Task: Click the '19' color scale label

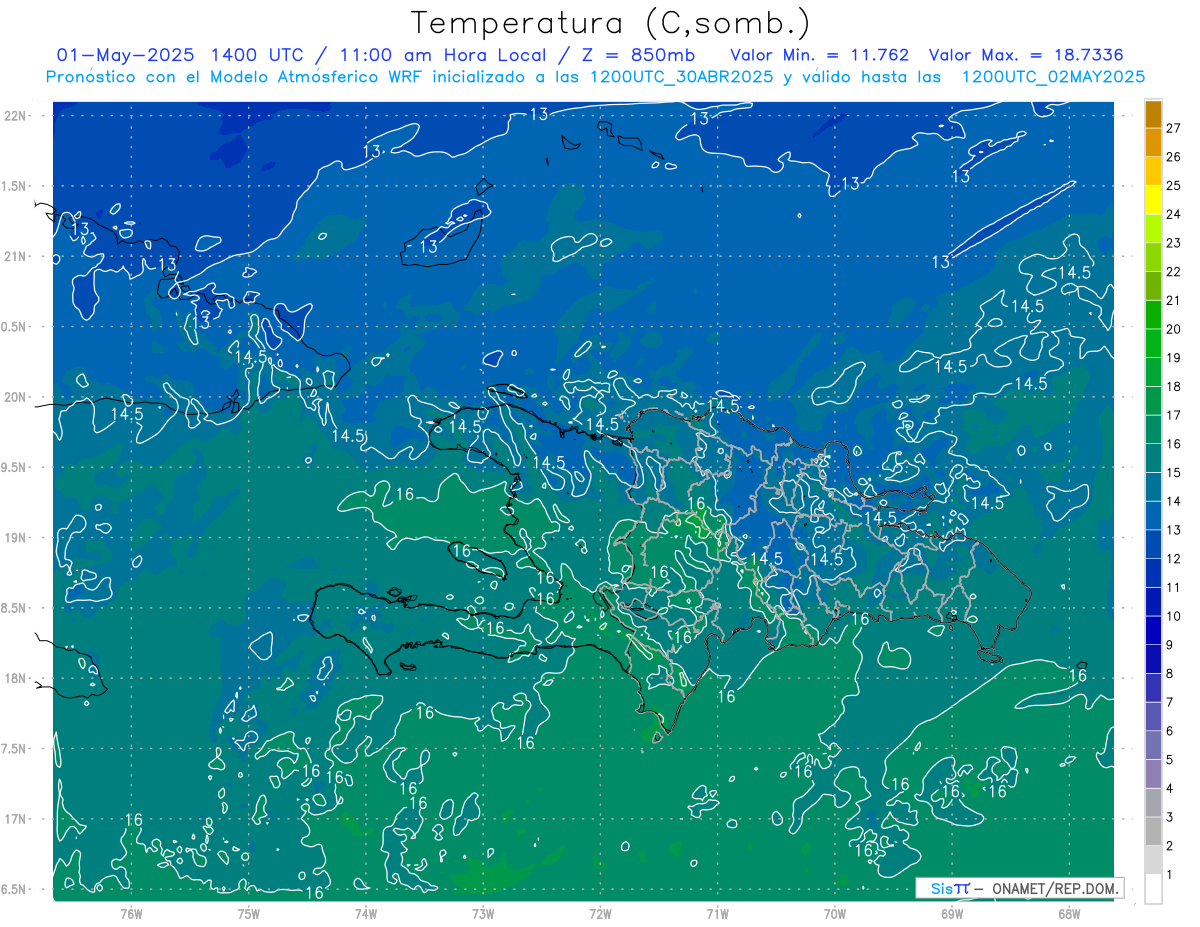Action: [1173, 358]
